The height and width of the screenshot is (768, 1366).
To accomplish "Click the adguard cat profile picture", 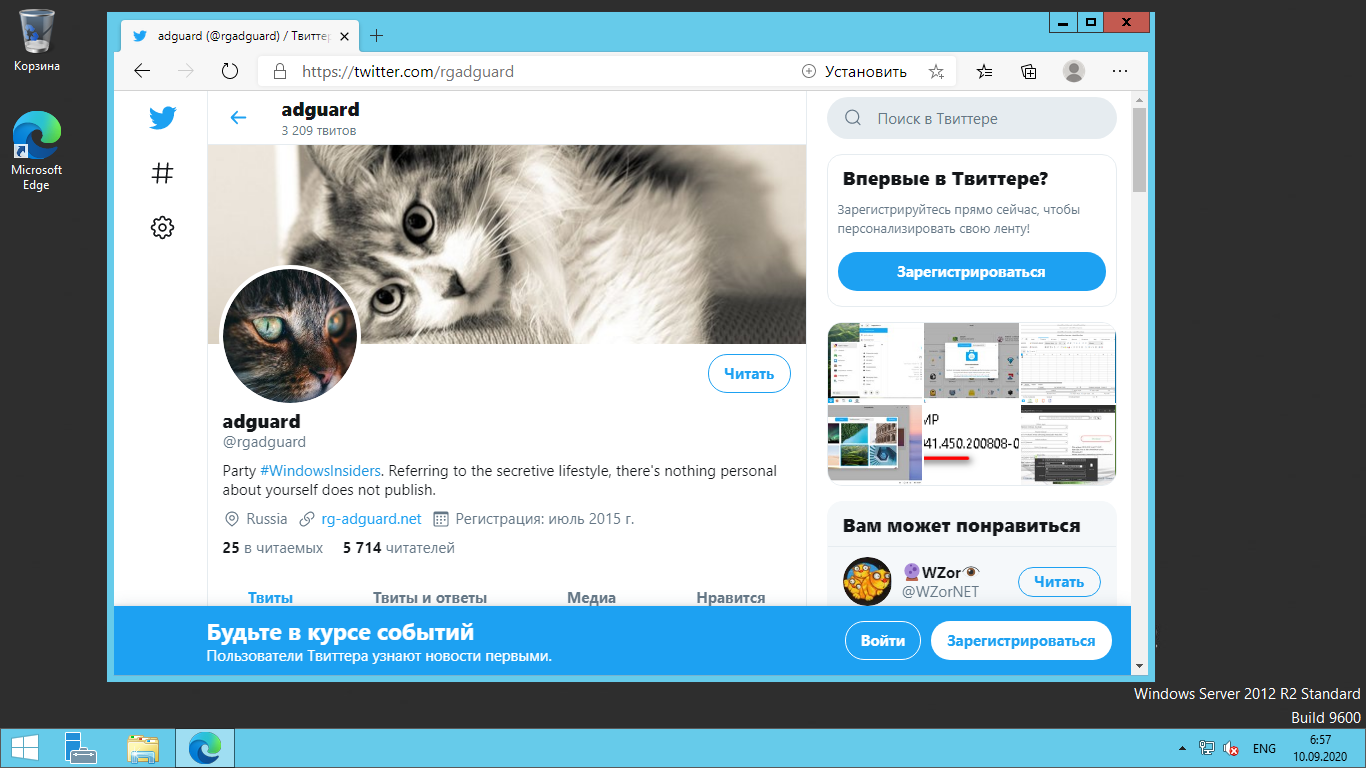I will coord(289,336).
